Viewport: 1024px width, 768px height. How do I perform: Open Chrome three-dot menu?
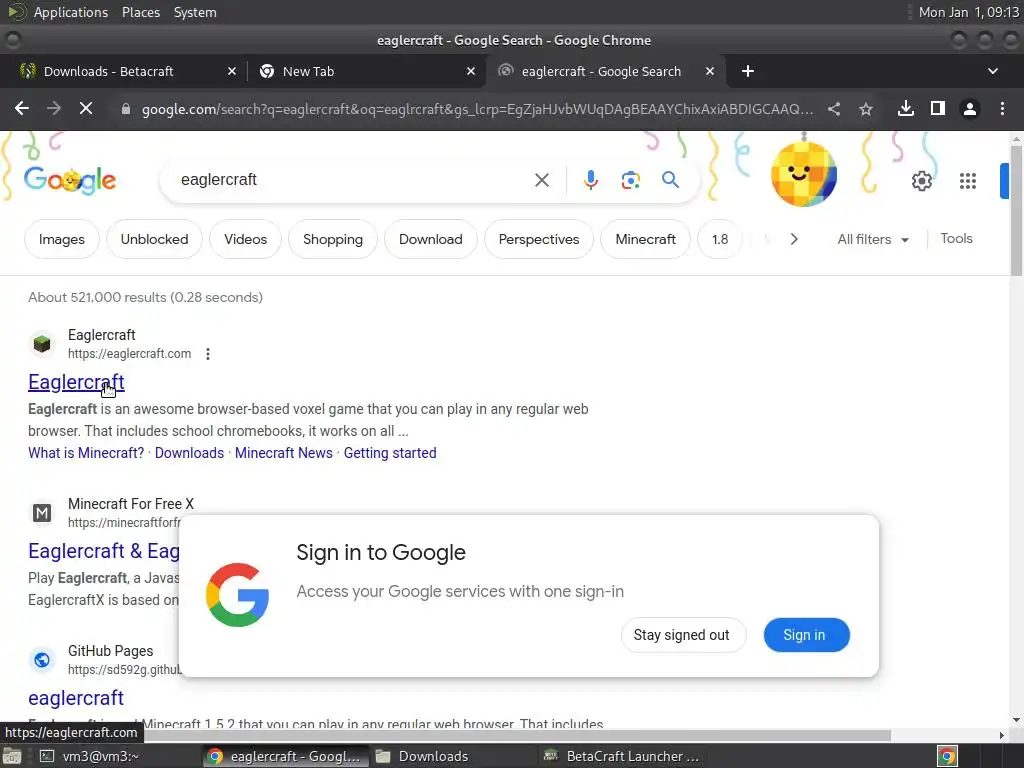(1002, 108)
